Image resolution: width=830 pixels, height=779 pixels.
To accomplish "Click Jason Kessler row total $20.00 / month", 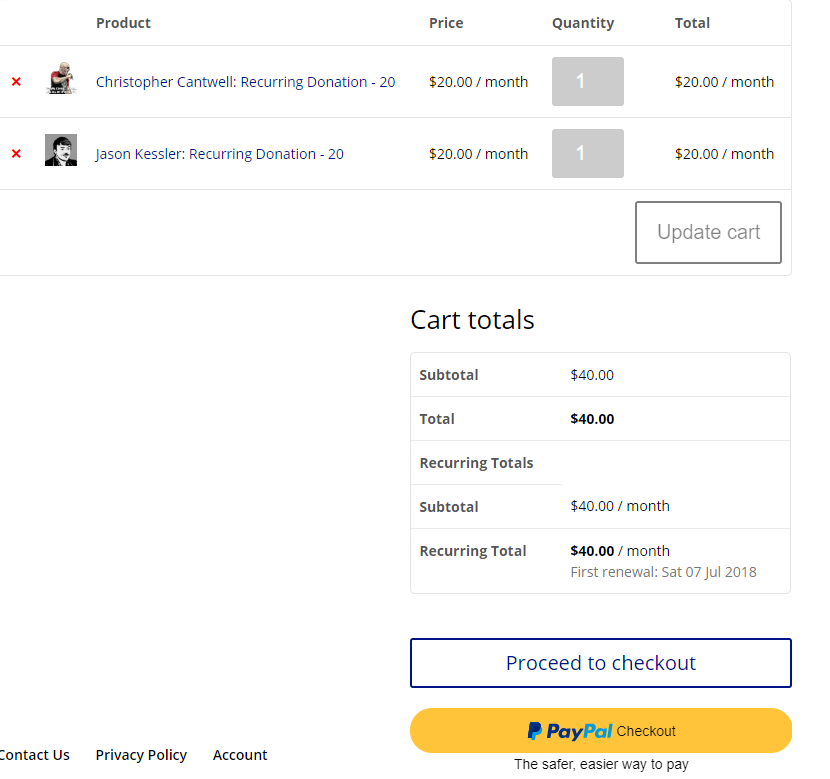I will point(725,154).
